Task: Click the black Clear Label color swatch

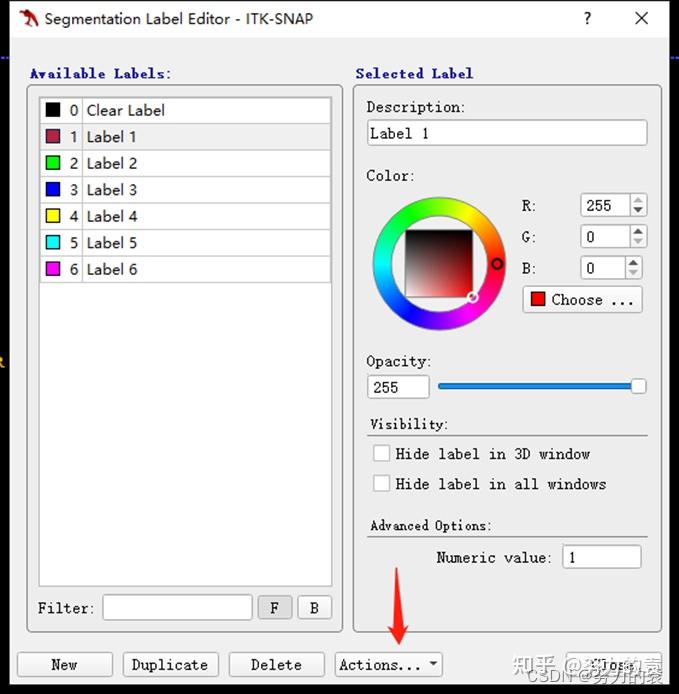Action: tap(53, 110)
